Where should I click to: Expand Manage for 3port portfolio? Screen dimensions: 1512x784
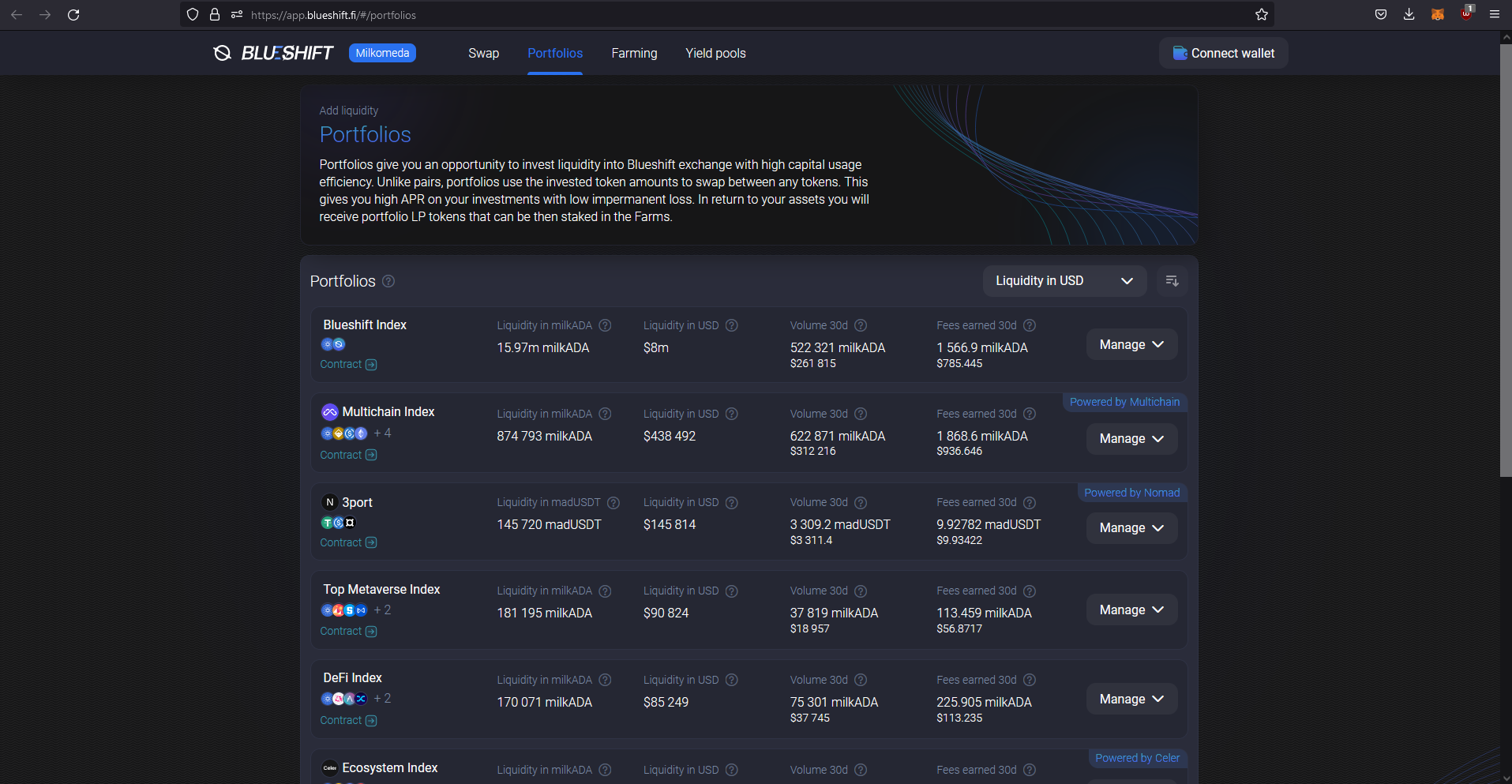[x=1131, y=528]
